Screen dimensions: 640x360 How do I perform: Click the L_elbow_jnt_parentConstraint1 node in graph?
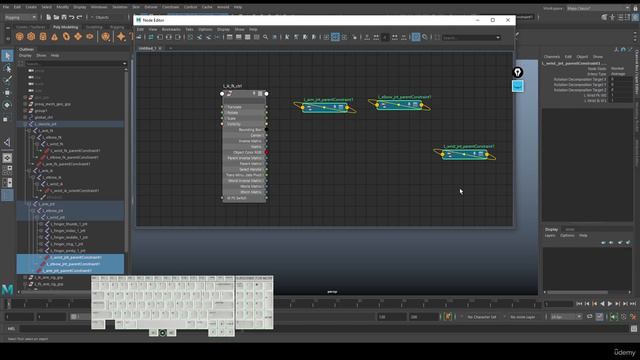(x=399, y=104)
